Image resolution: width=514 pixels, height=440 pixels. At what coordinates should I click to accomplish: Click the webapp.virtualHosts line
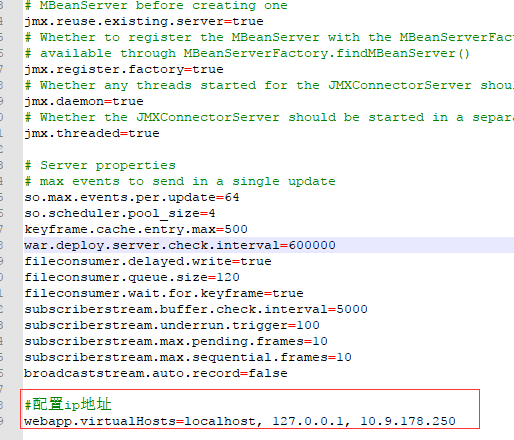(x=240, y=421)
